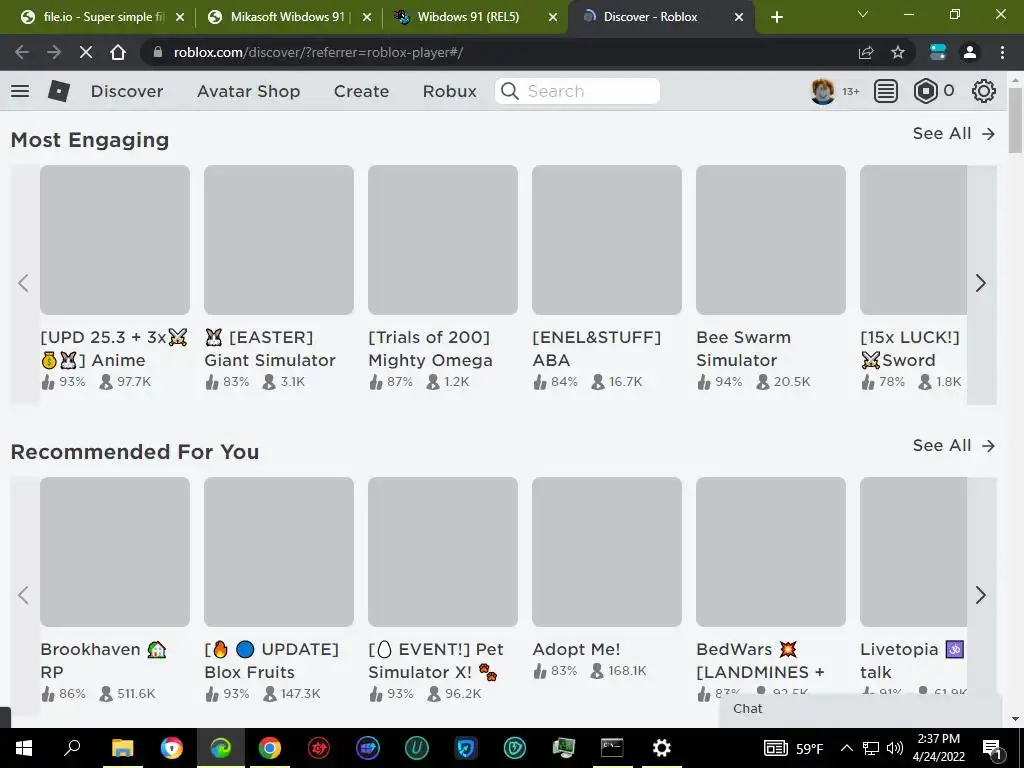
Task: Launch File Explorer from the taskbar
Action: tap(122, 748)
